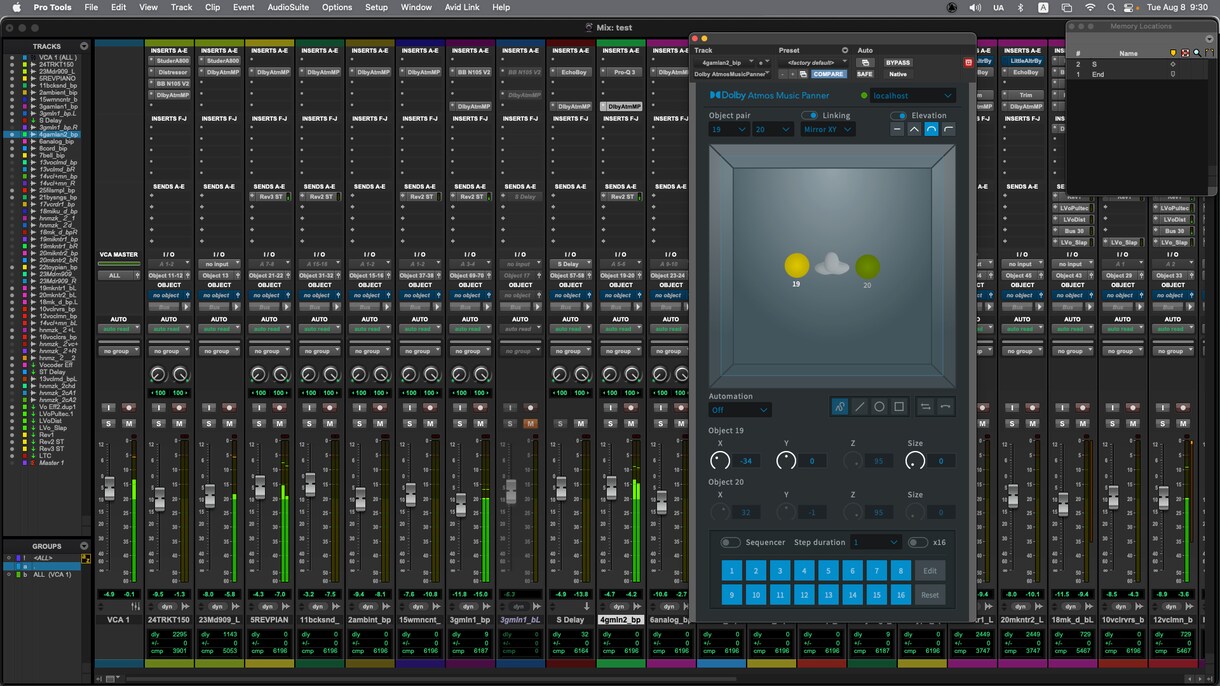Open the Step duration dropdown
This screenshot has width=1220, height=686.
pos(875,543)
